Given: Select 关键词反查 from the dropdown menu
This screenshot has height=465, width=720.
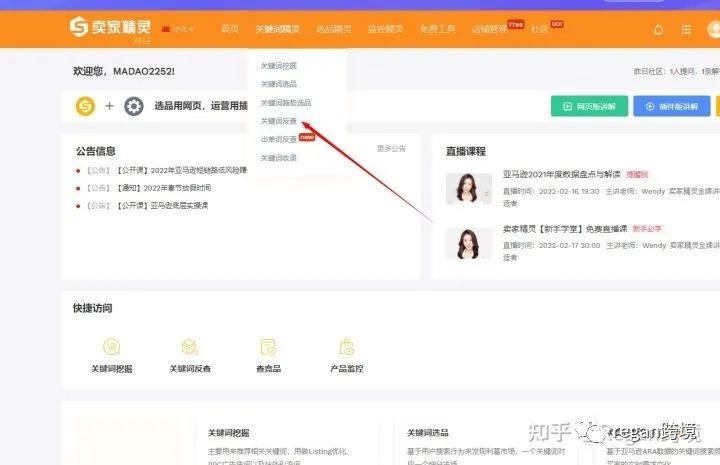Looking at the screenshot, I should pos(279,121).
